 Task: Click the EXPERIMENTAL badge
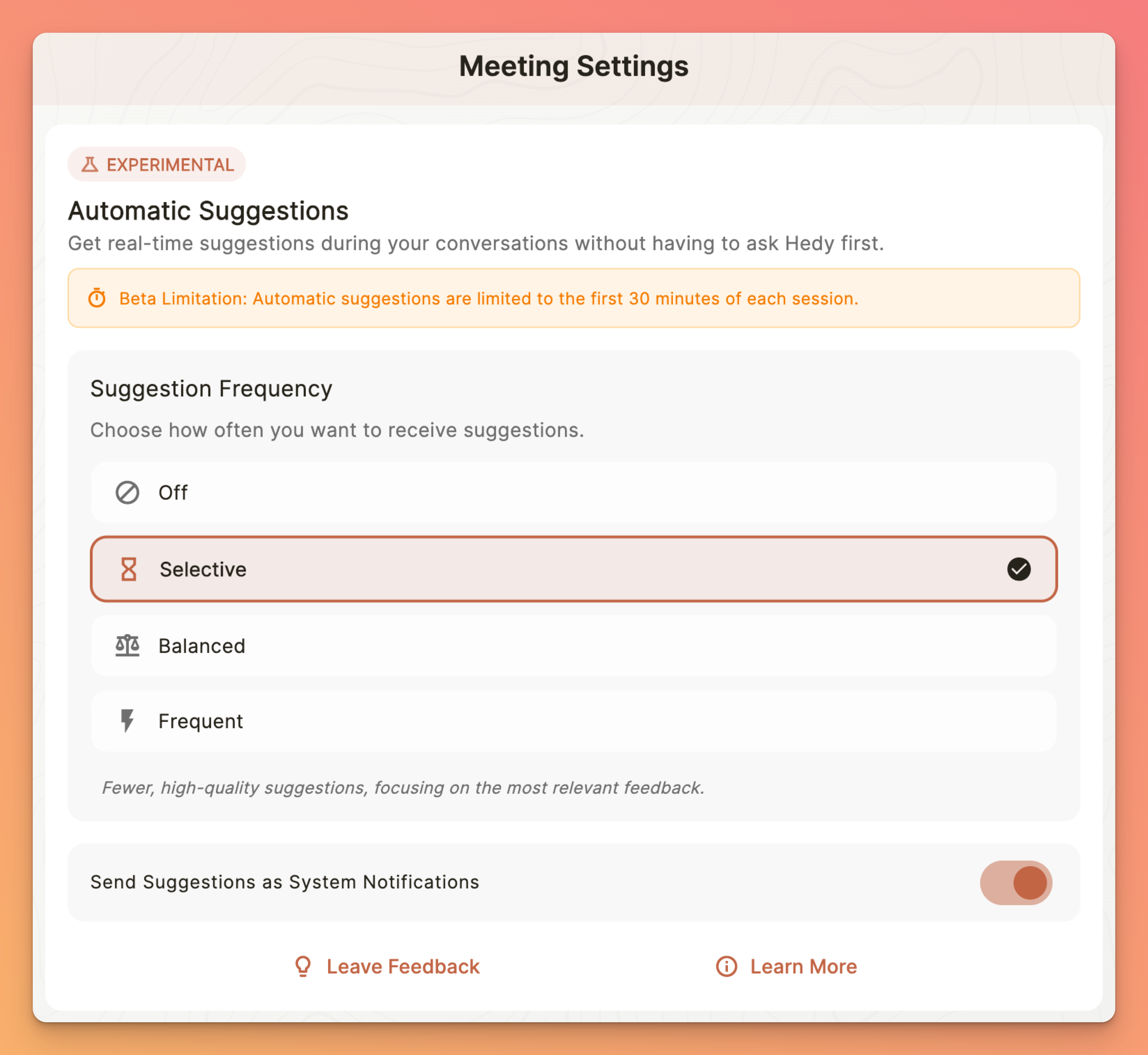(157, 165)
